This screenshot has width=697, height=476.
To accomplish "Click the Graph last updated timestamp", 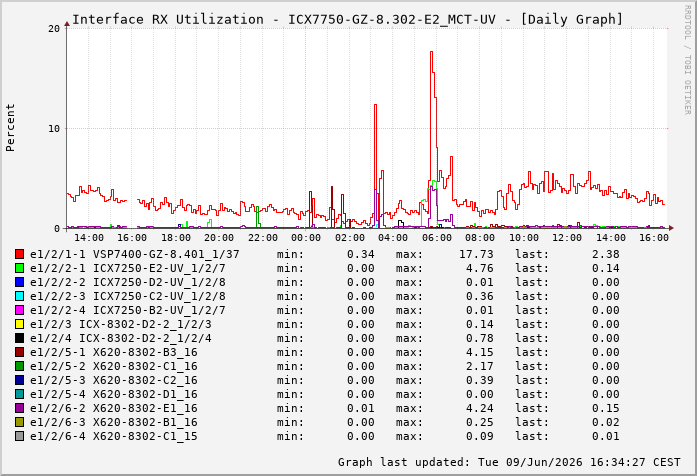I will 509,462.
